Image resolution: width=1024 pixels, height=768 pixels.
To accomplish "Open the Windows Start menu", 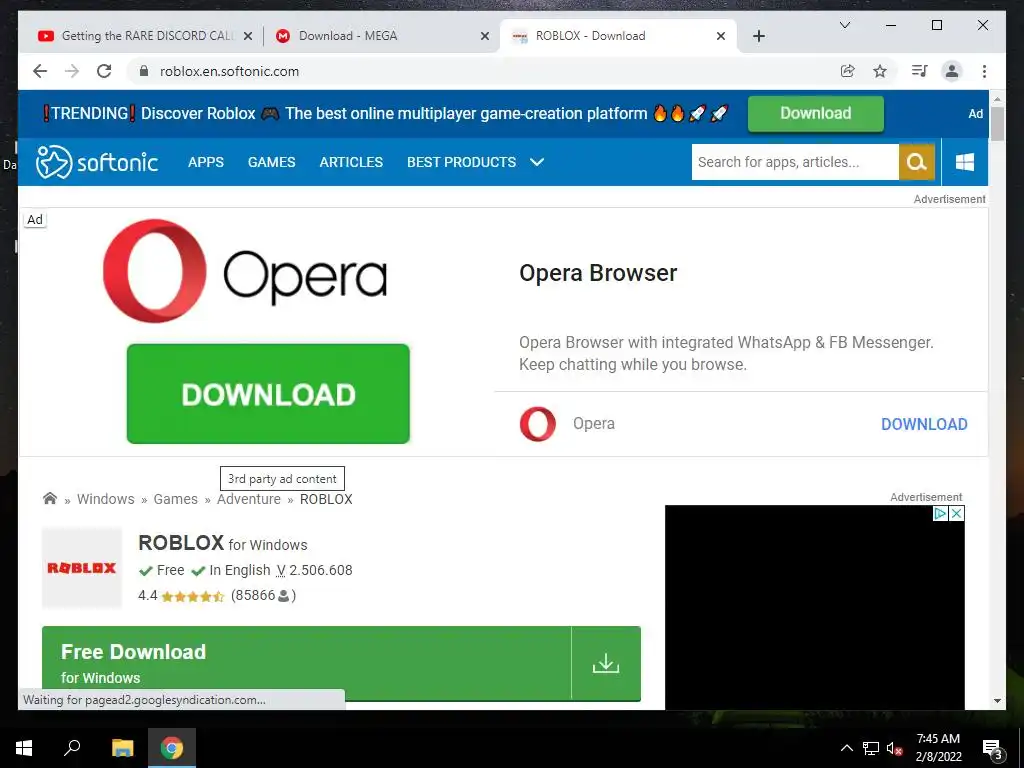I will (24, 748).
